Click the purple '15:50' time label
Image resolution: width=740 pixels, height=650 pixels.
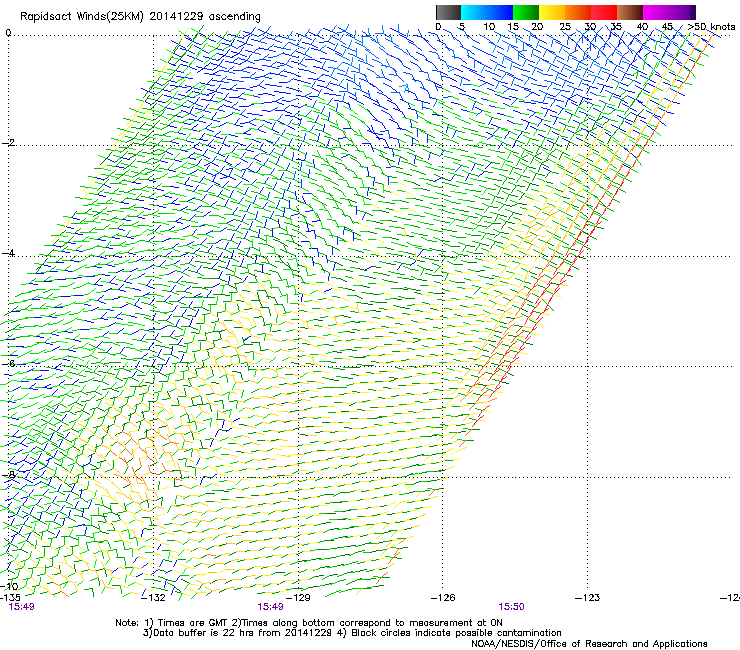(x=512, y=607)
